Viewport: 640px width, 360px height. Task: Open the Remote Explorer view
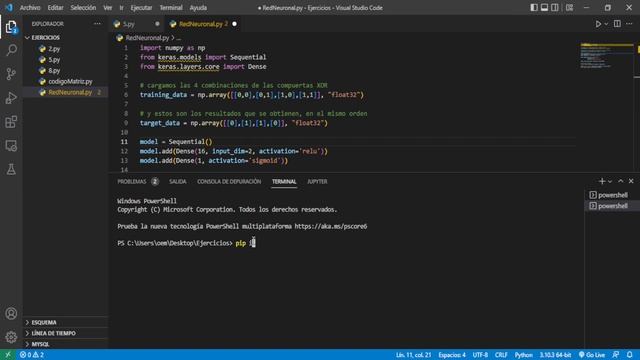[x=11, y=146]
